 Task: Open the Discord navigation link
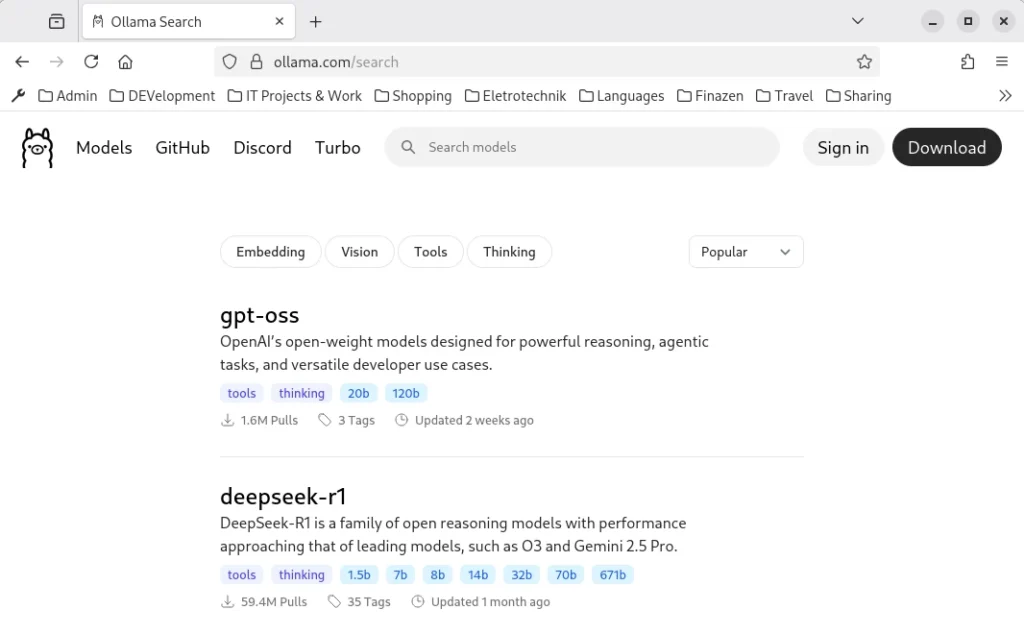(x=262, y=148)
